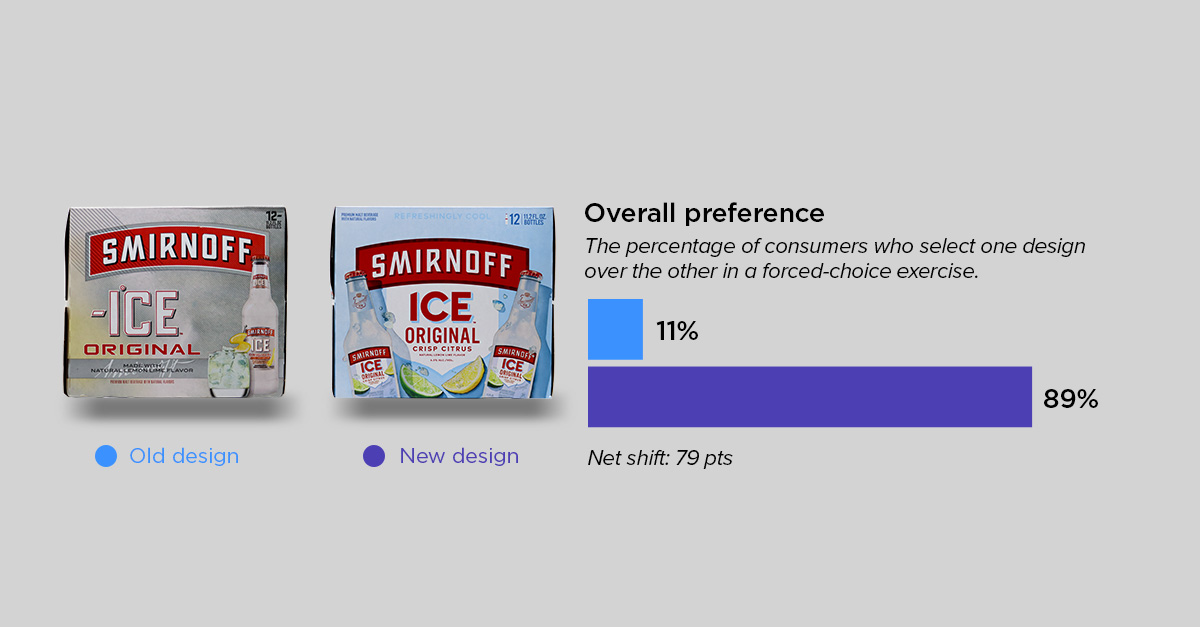Select the Overall preference heading
The image size is (1200, 627).
(704, 213)
